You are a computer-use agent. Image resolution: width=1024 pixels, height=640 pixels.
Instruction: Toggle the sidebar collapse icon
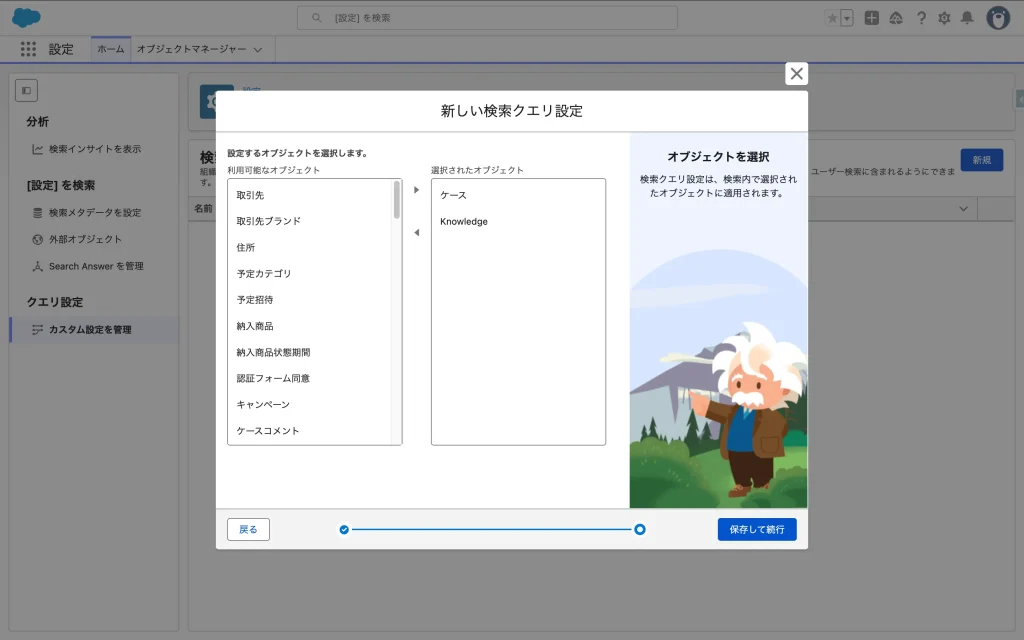point(26,90)
